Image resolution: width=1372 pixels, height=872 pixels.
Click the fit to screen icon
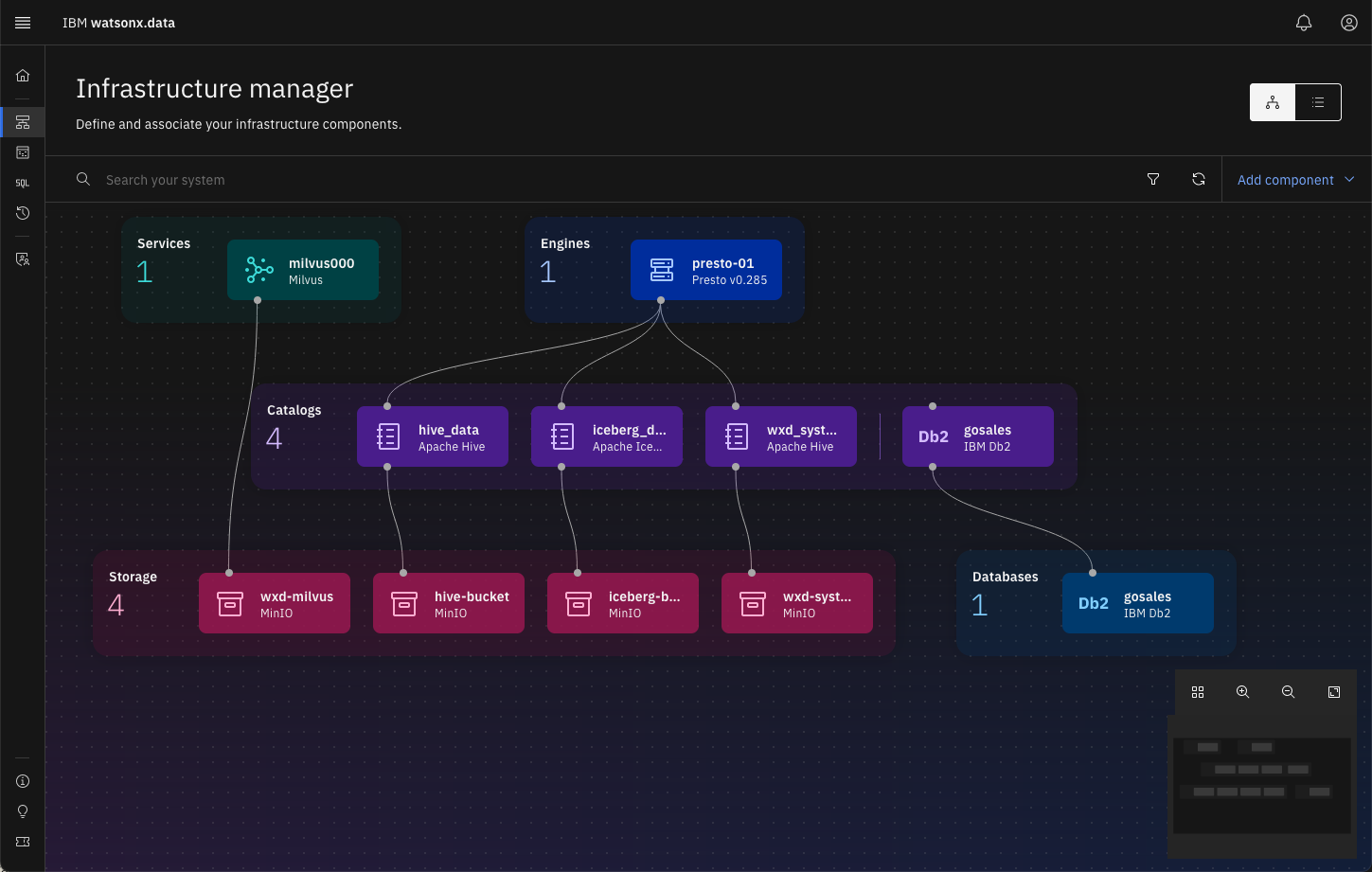pos(1334,692)
